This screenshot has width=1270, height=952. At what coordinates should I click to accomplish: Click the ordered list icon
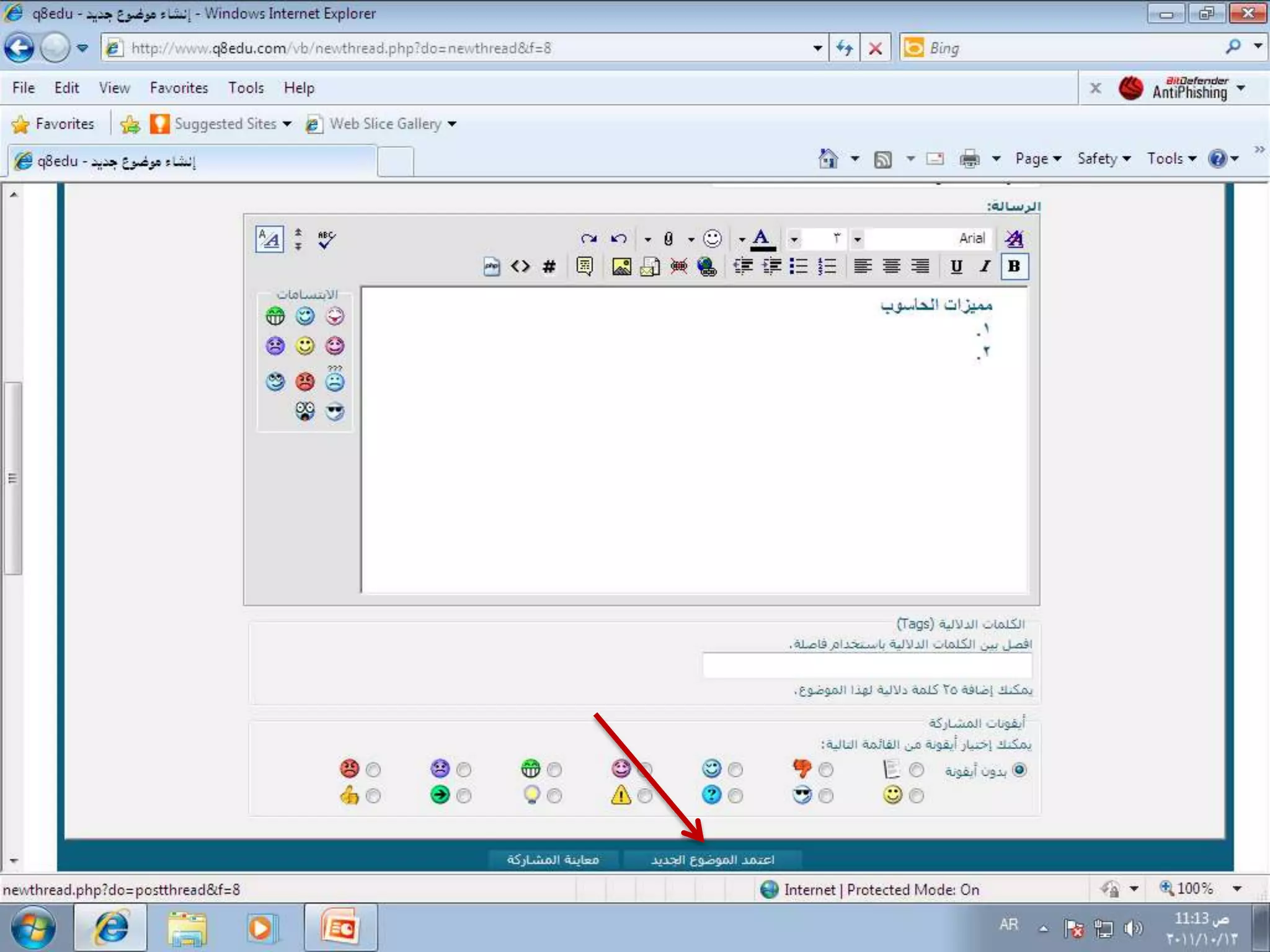[x=827, y=267]
